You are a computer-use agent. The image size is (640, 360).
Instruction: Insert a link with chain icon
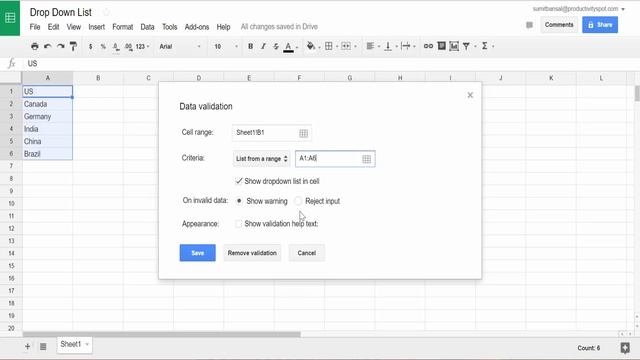coord(428,46)
